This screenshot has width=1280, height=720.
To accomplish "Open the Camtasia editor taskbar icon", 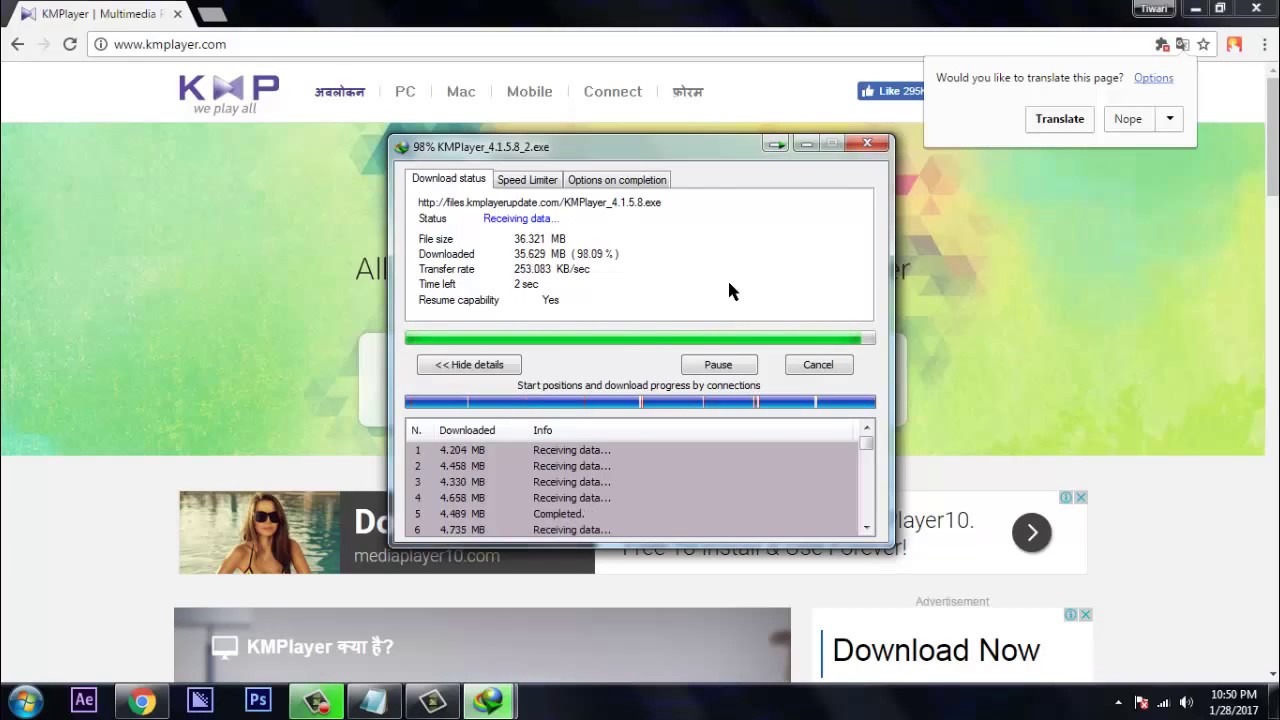I will (x=432, y=701).
